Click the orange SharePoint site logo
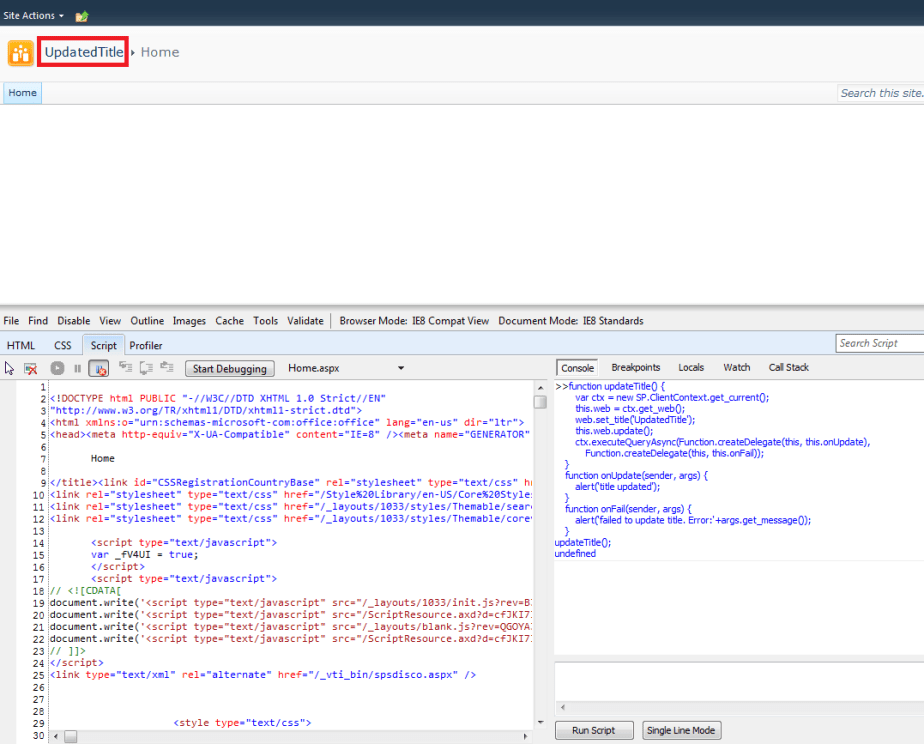The width and height of the screenshot is (924, 744). 20,53
